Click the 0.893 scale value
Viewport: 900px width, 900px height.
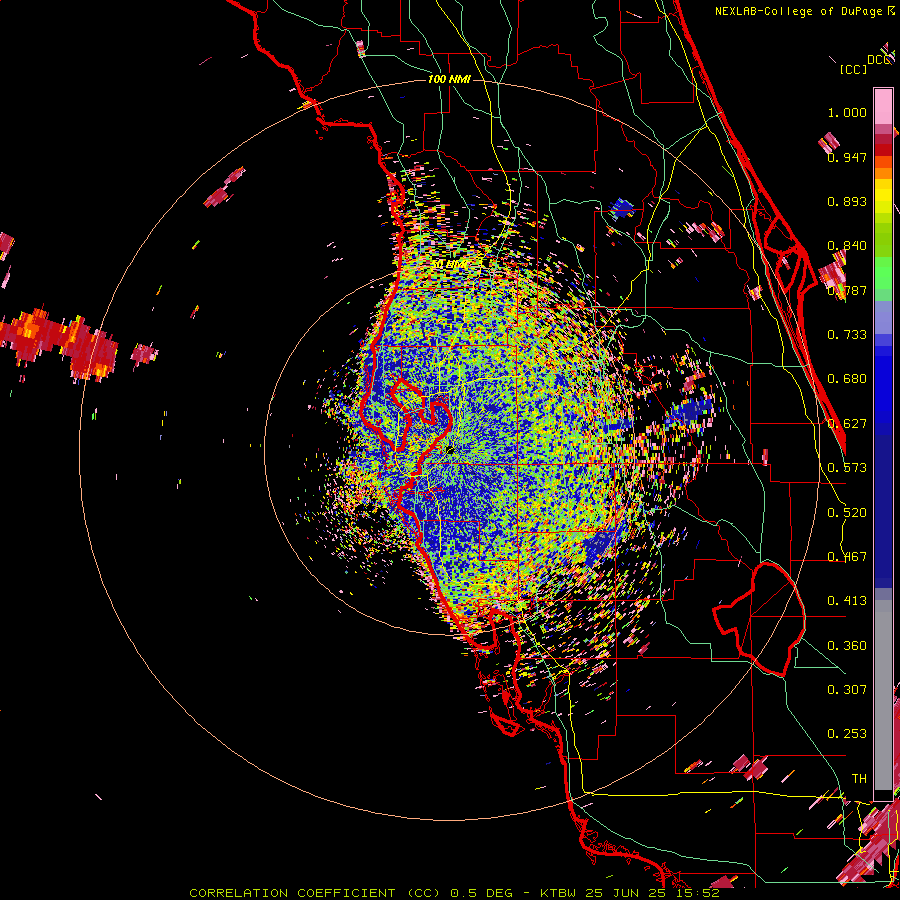[x=847, y=201]
